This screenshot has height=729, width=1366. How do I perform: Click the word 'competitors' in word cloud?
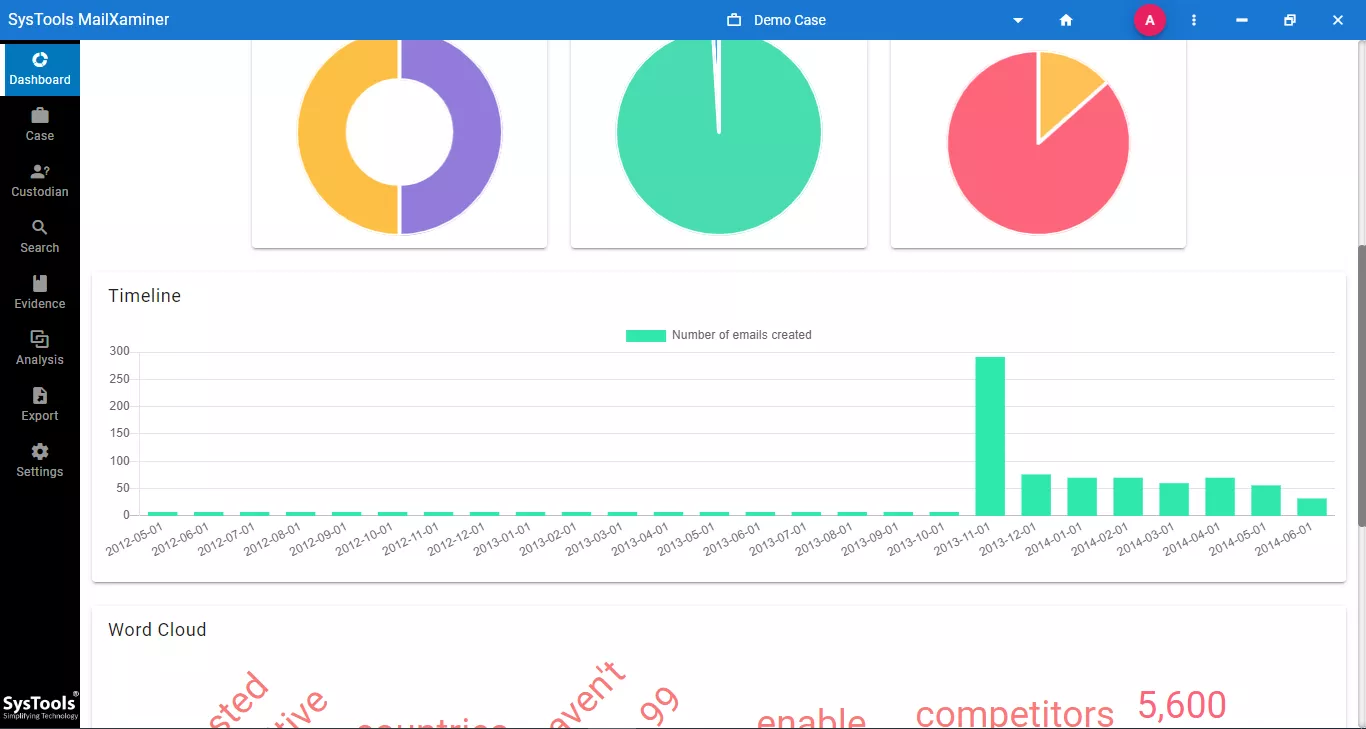click(x=1015, y=714)
